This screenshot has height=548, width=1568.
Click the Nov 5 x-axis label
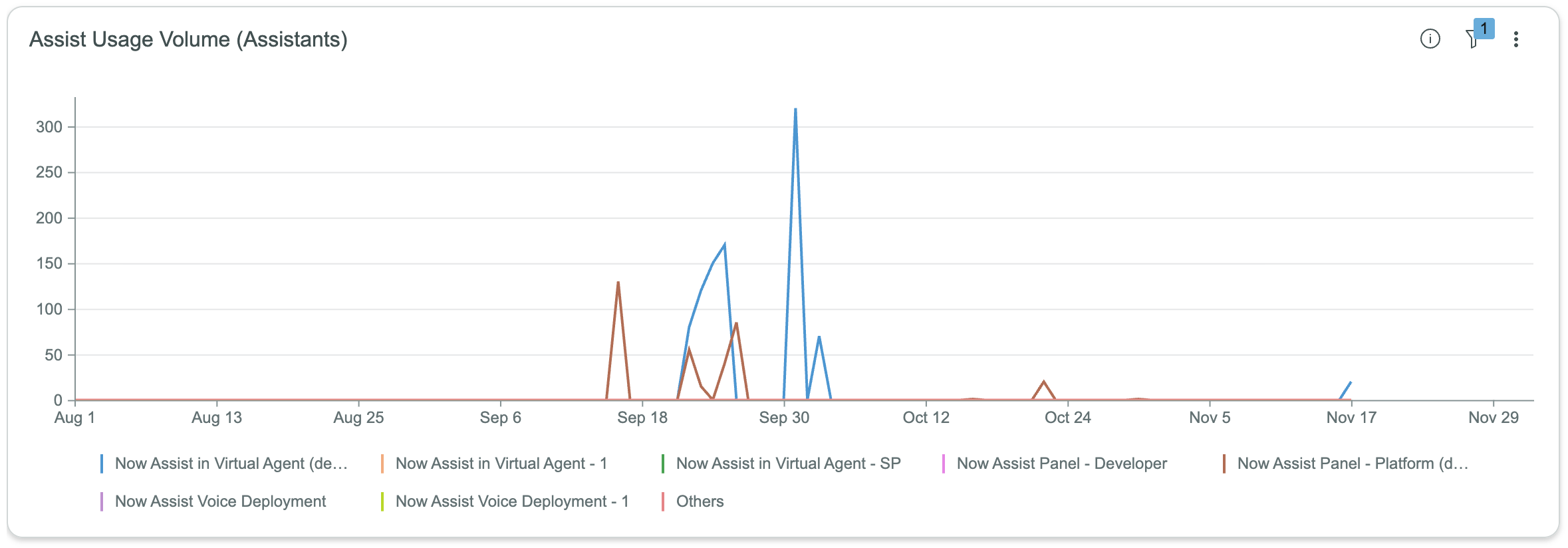tap(1210, 418)
